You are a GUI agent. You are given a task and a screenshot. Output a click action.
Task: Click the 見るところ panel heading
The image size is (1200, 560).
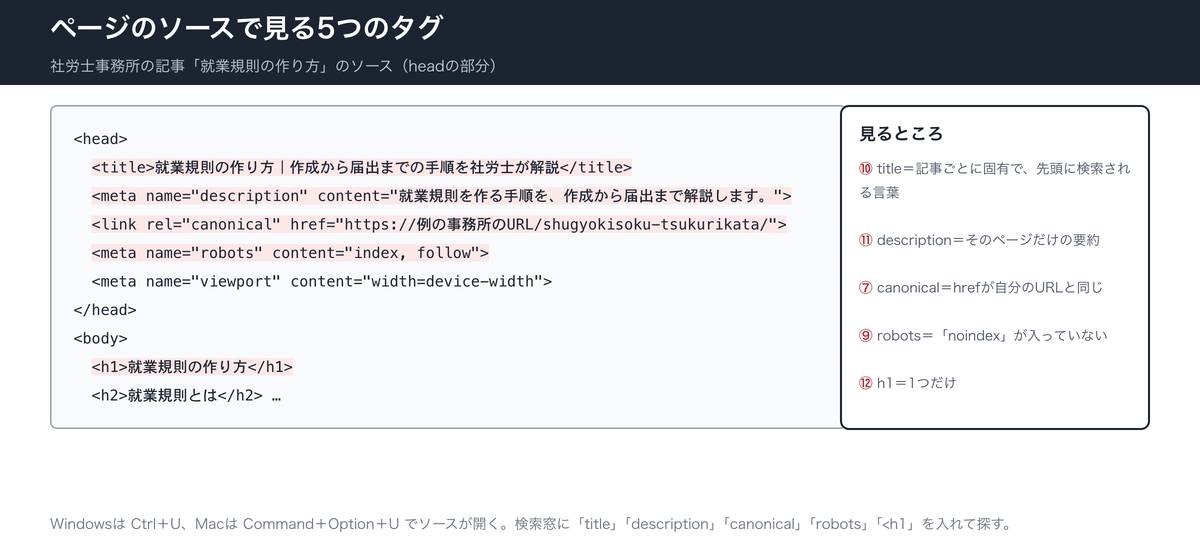[x=901, y=133]
